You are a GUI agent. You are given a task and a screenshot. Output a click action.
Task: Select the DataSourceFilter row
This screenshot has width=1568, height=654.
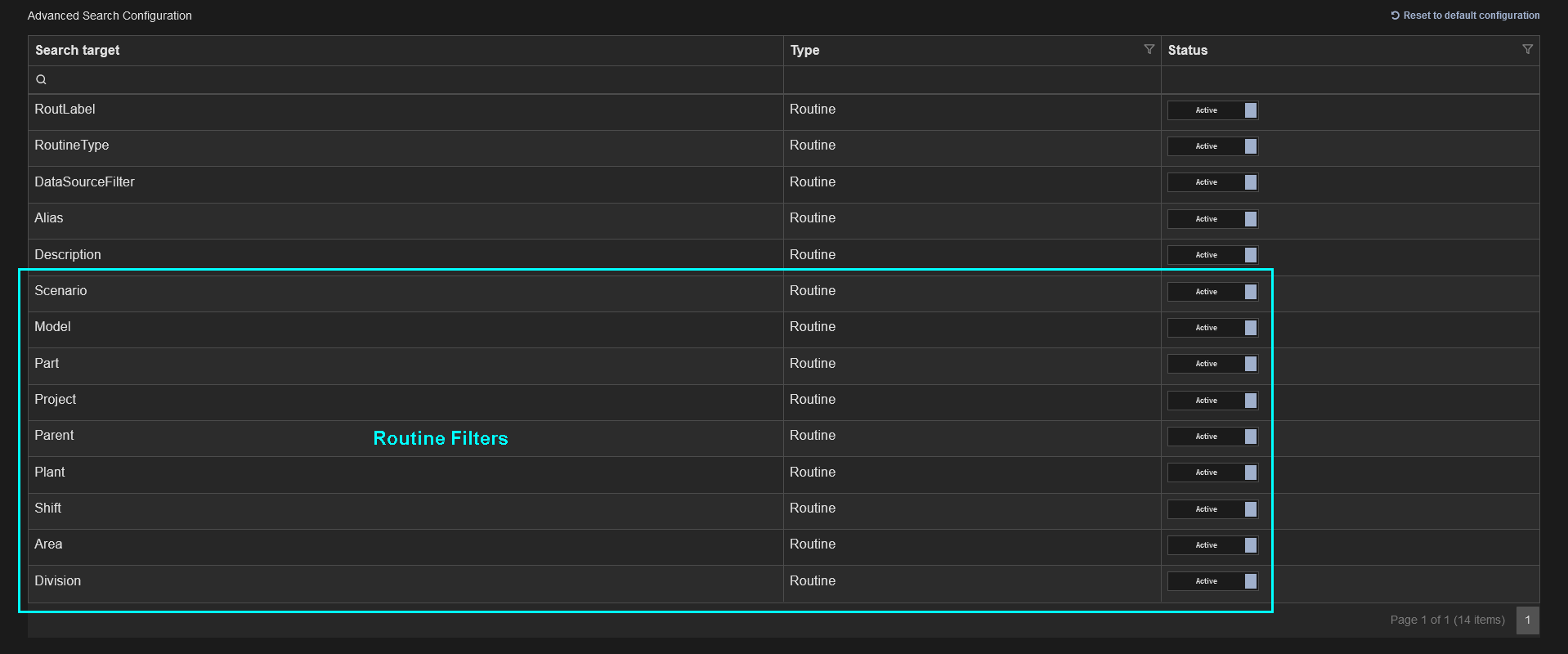pyautogui.click(x=84, y=182)
